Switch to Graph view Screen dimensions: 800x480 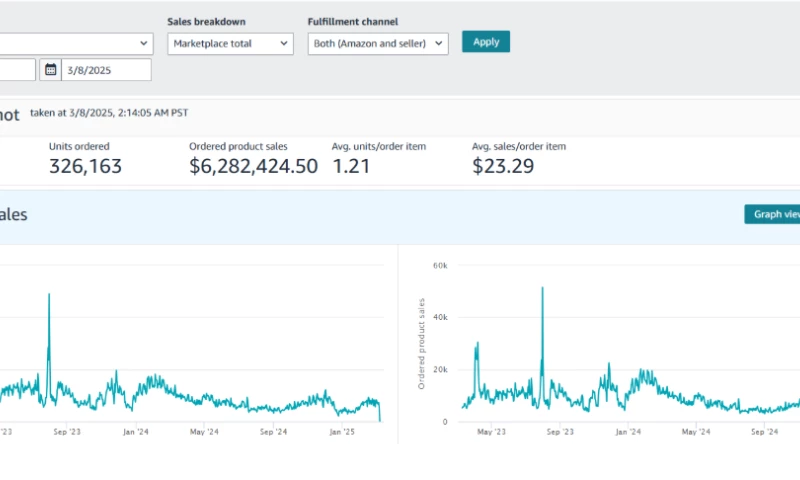(x=772, y=214)
